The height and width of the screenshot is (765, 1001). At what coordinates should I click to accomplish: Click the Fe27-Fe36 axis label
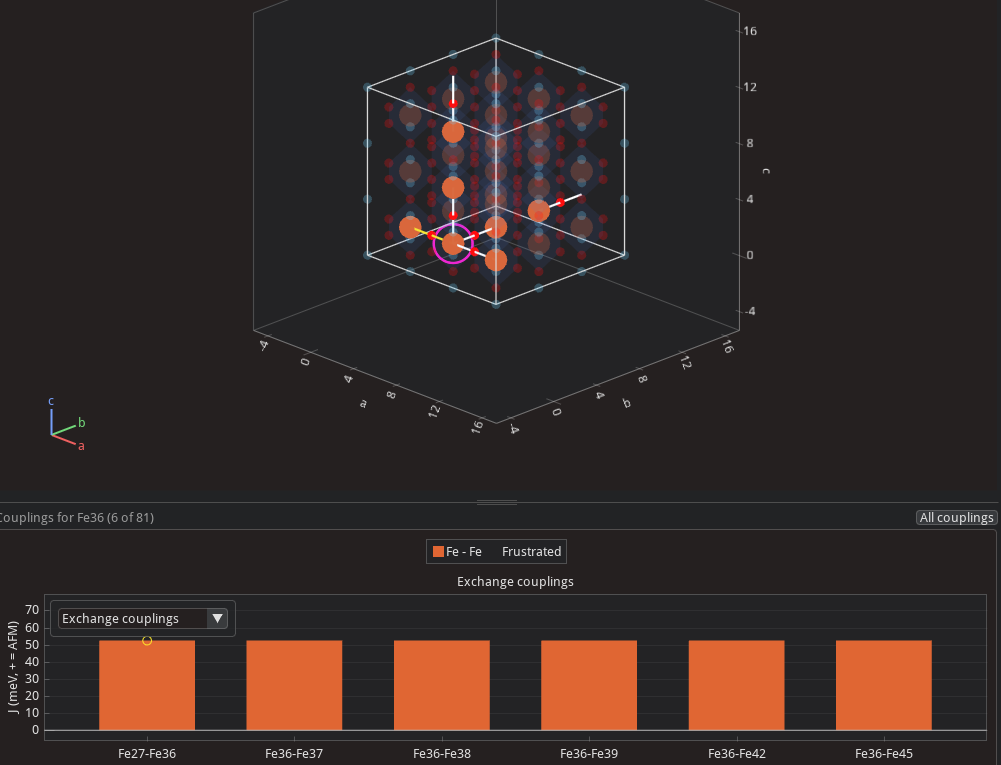147,754
